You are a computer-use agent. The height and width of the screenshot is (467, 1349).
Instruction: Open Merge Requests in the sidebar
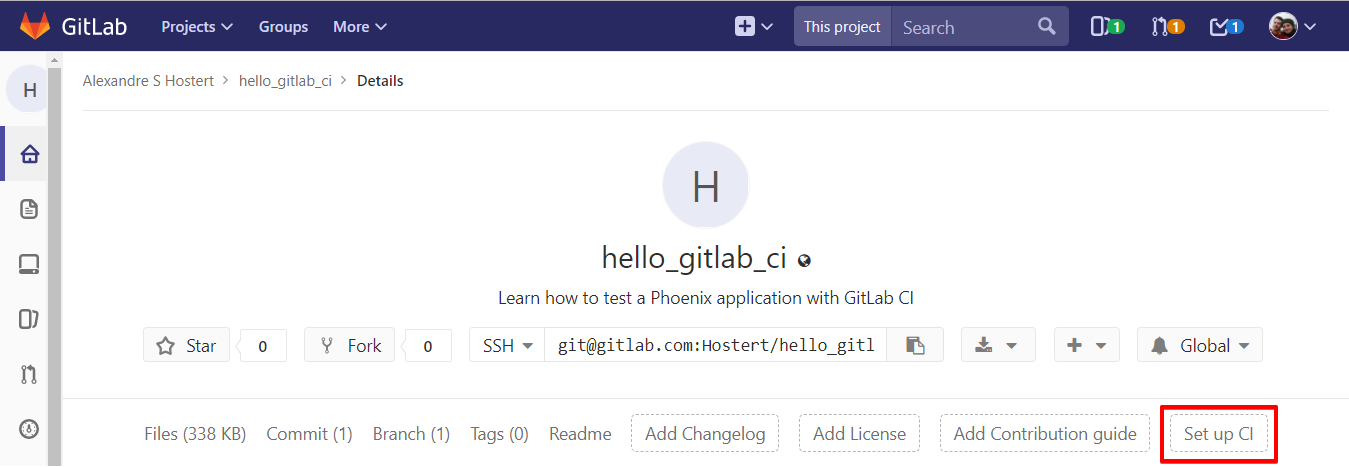tap(29, 375)
